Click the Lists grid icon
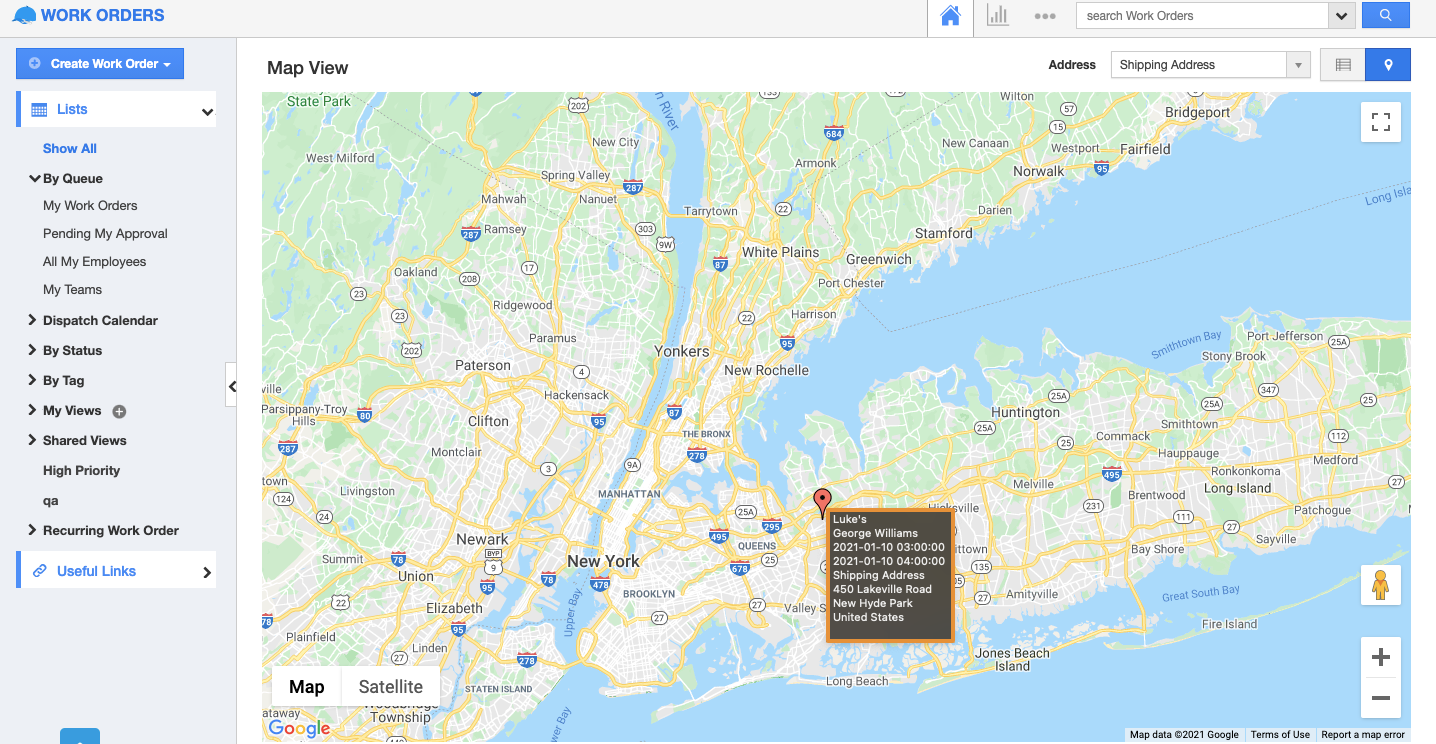Image resolution: width=1436 pixels, height=744 pixels. tap(39, 110)
